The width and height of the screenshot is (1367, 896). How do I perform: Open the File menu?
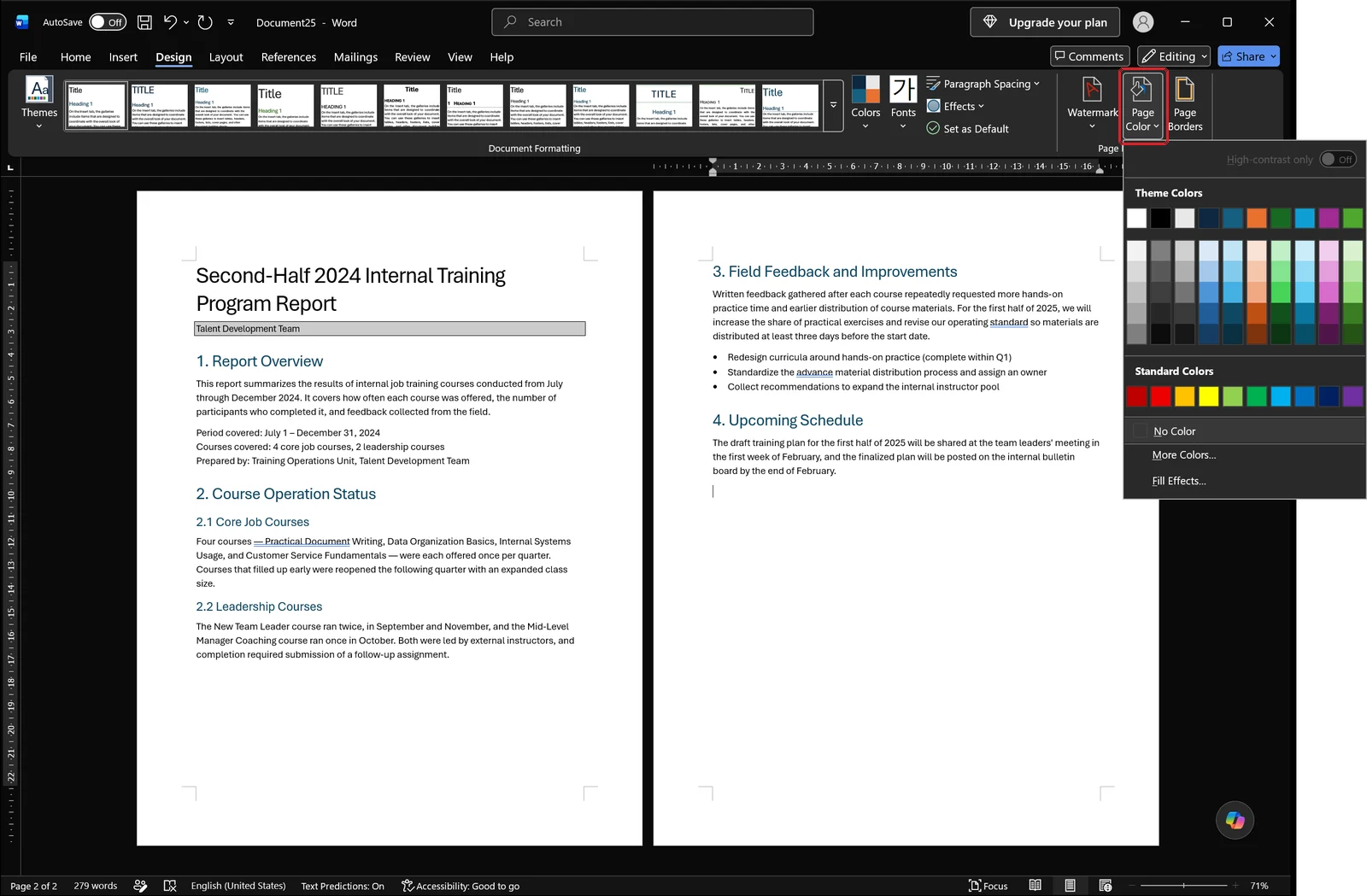click(x=28, y=57)
